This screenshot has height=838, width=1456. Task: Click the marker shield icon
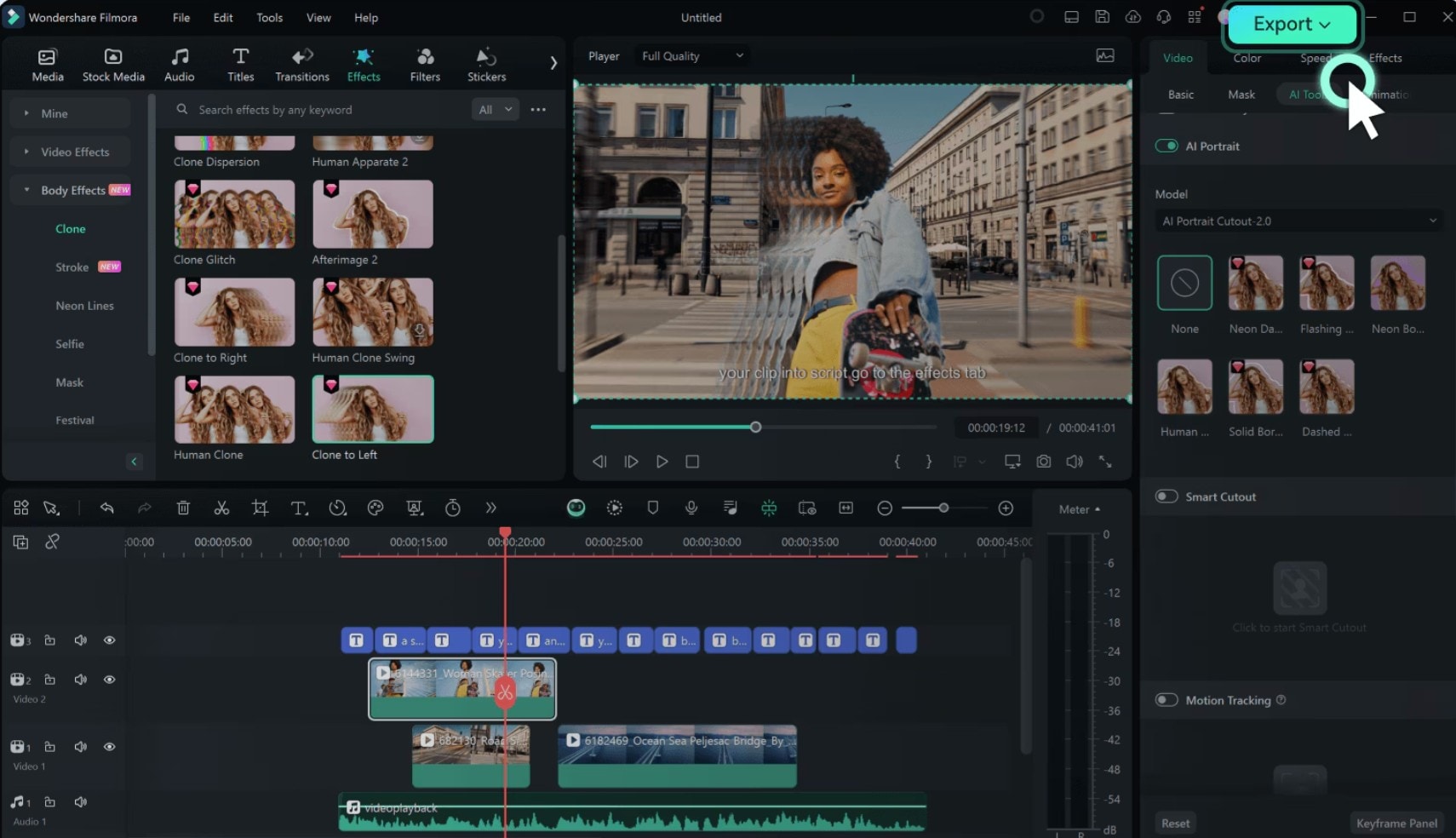click(x=653, y=508)
